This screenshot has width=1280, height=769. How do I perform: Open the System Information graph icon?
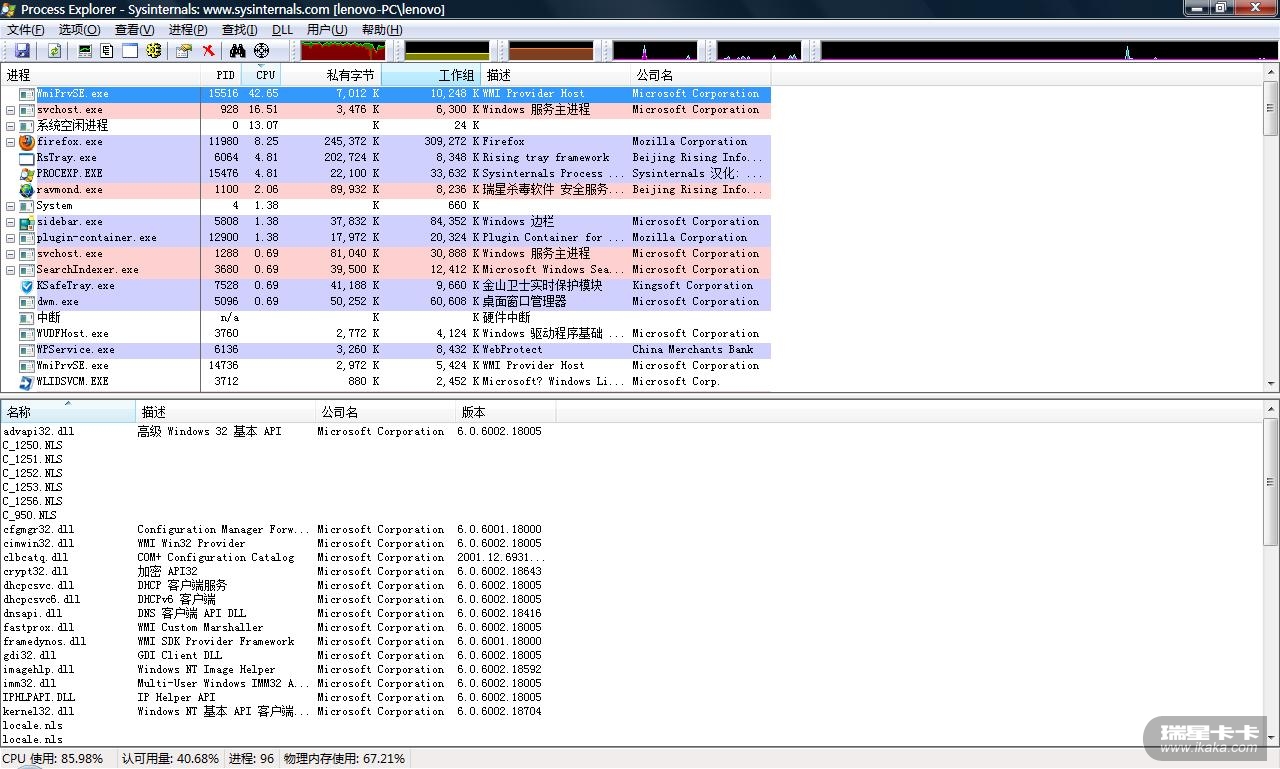coord(85,51)
